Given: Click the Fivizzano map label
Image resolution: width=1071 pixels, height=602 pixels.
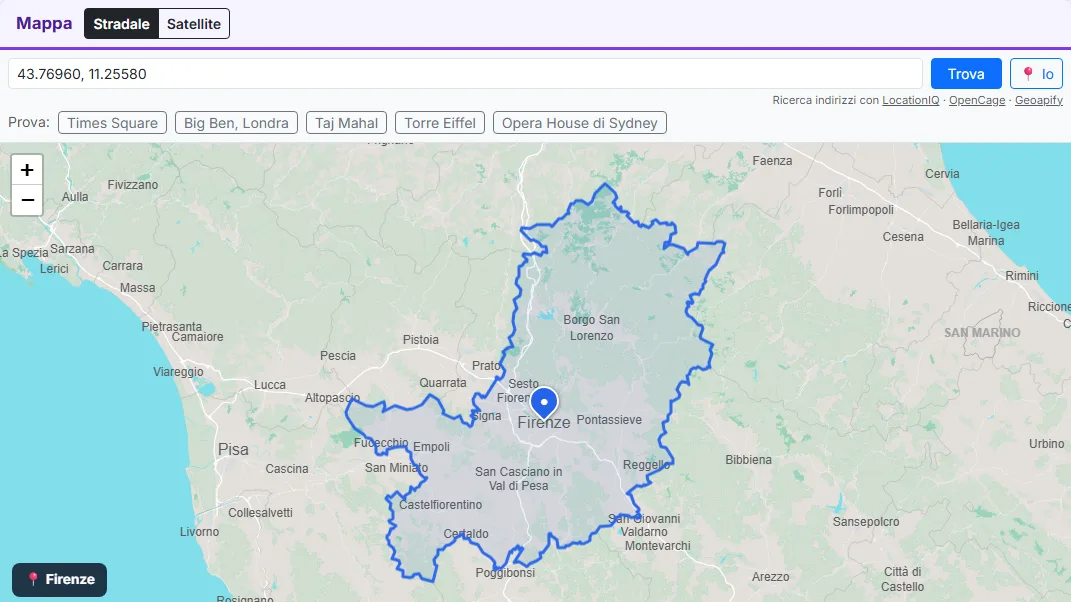Looking at the screenshot, I should [x=133, y=184].
